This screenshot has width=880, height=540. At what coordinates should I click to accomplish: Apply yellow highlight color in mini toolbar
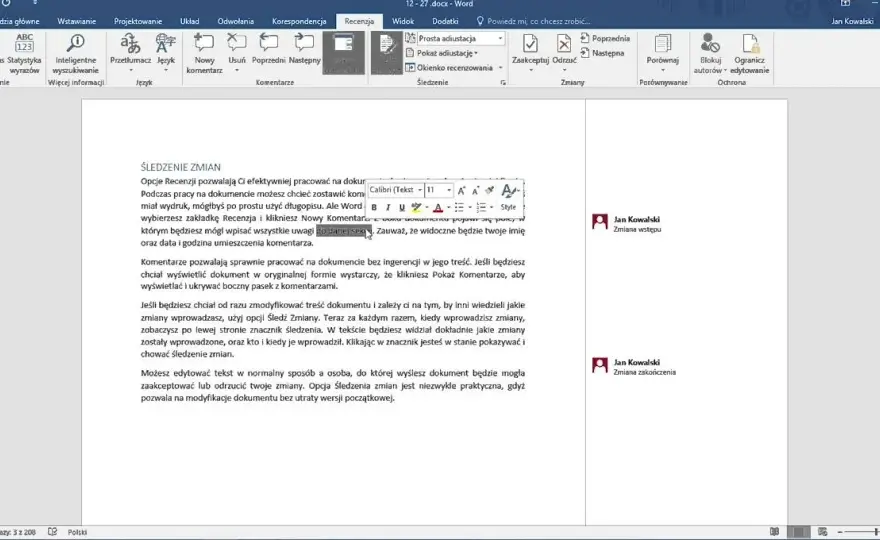coord(416,207)
